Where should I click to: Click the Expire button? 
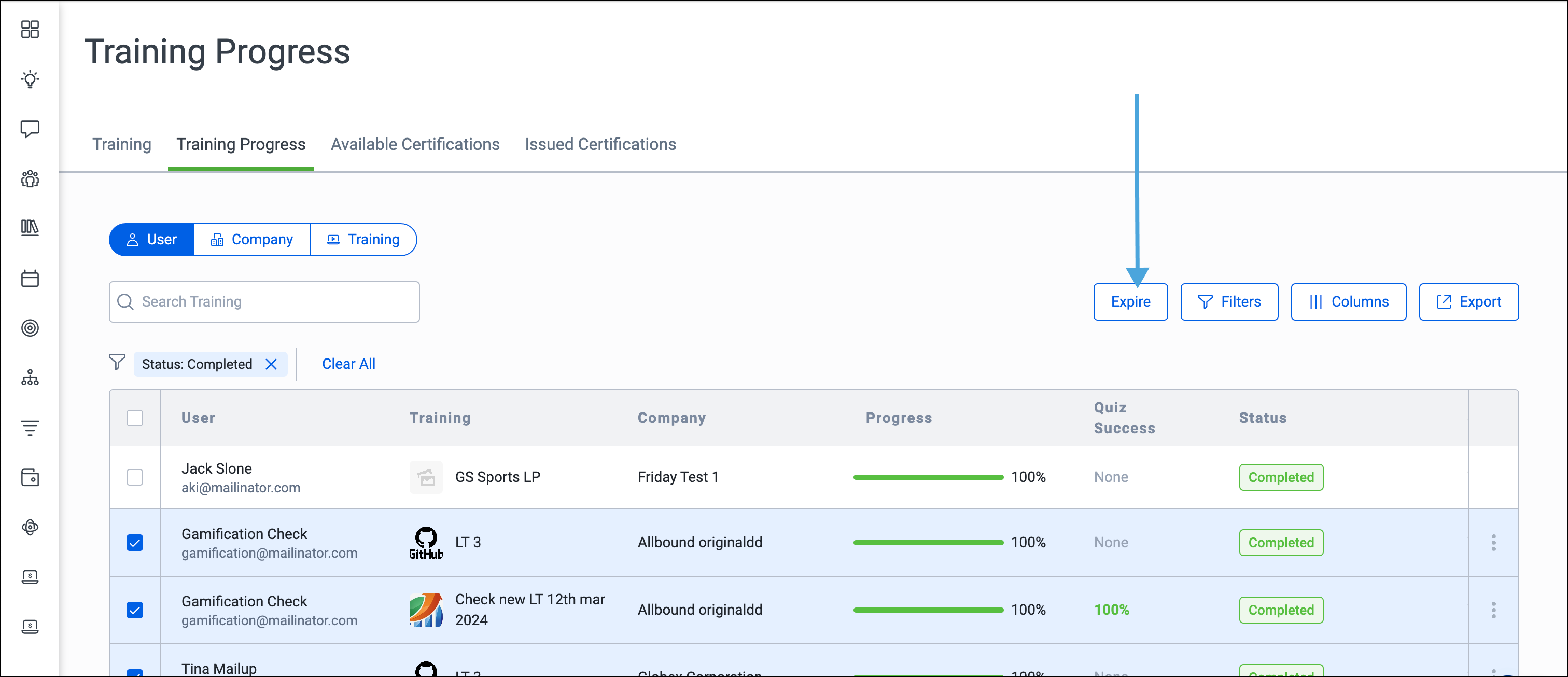point(1130,302)
